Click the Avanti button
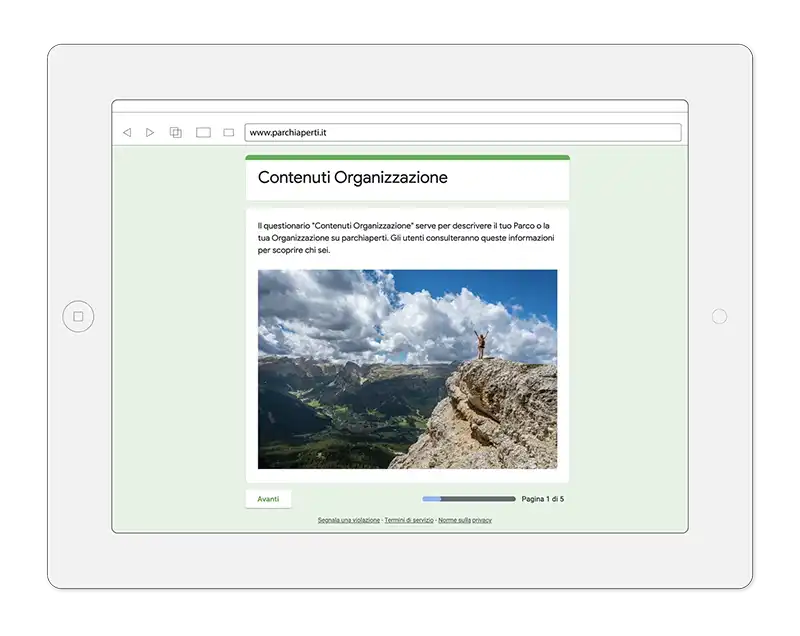The image size is (800, 636). point(268,499)
